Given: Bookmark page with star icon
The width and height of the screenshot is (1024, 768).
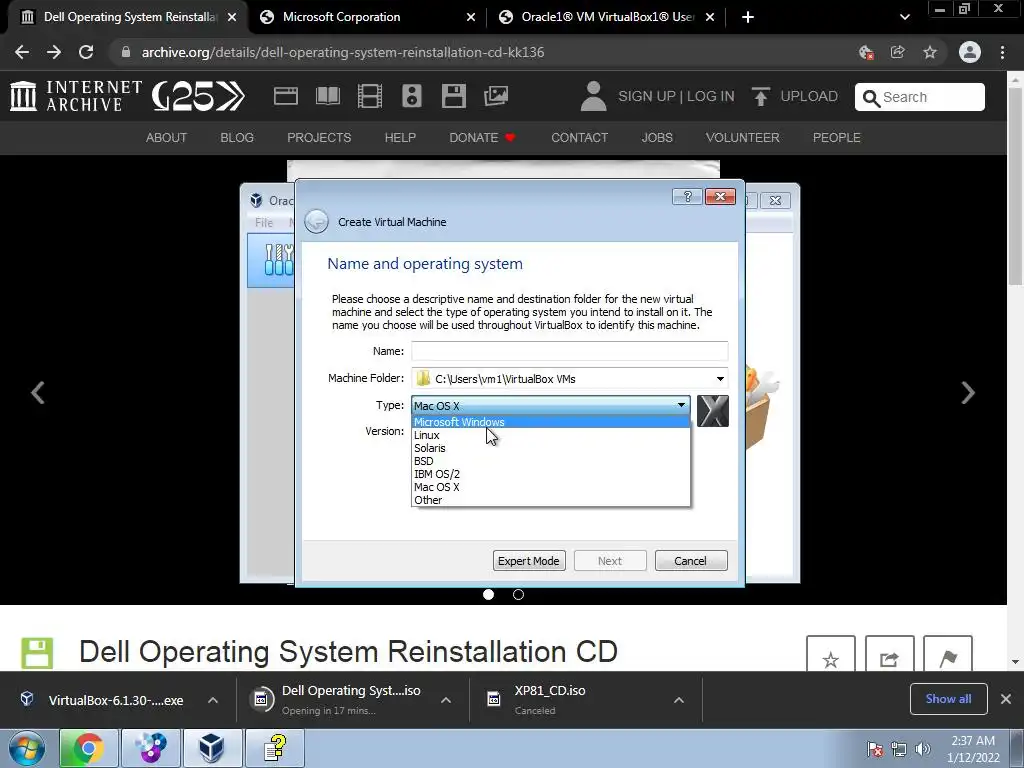Looking at the screenshot, I should pyautogui.click(x=930, y=52).
